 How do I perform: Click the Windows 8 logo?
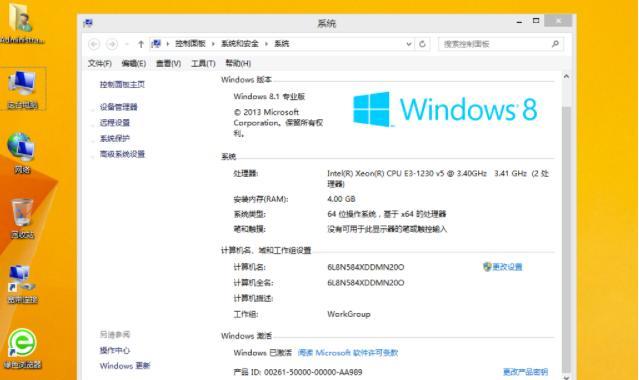click(445, 109)
